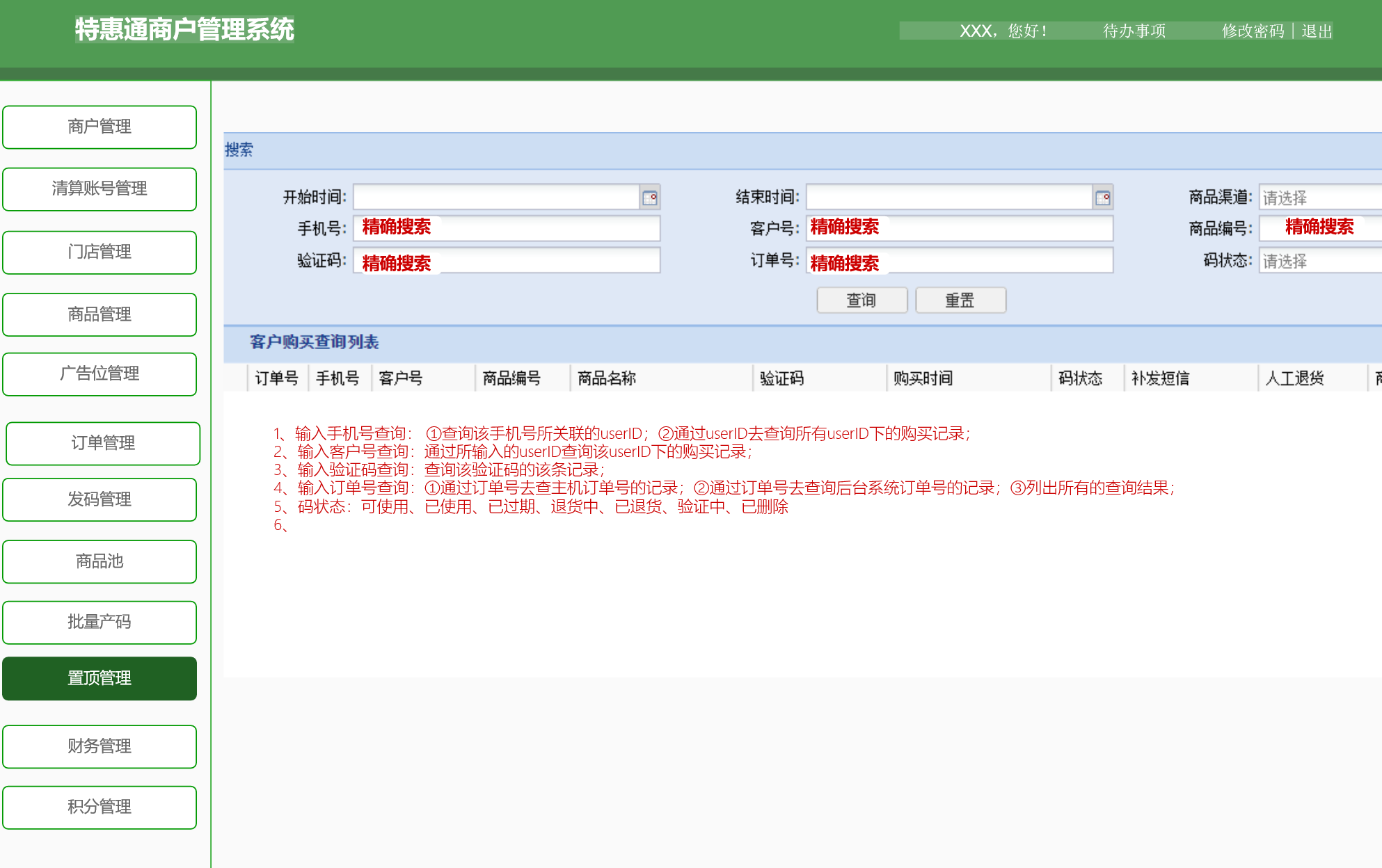This screenshot has width=1382, height=868.
Task: Click the 客户购买查询列表 heading
Action: pos(315,342)
